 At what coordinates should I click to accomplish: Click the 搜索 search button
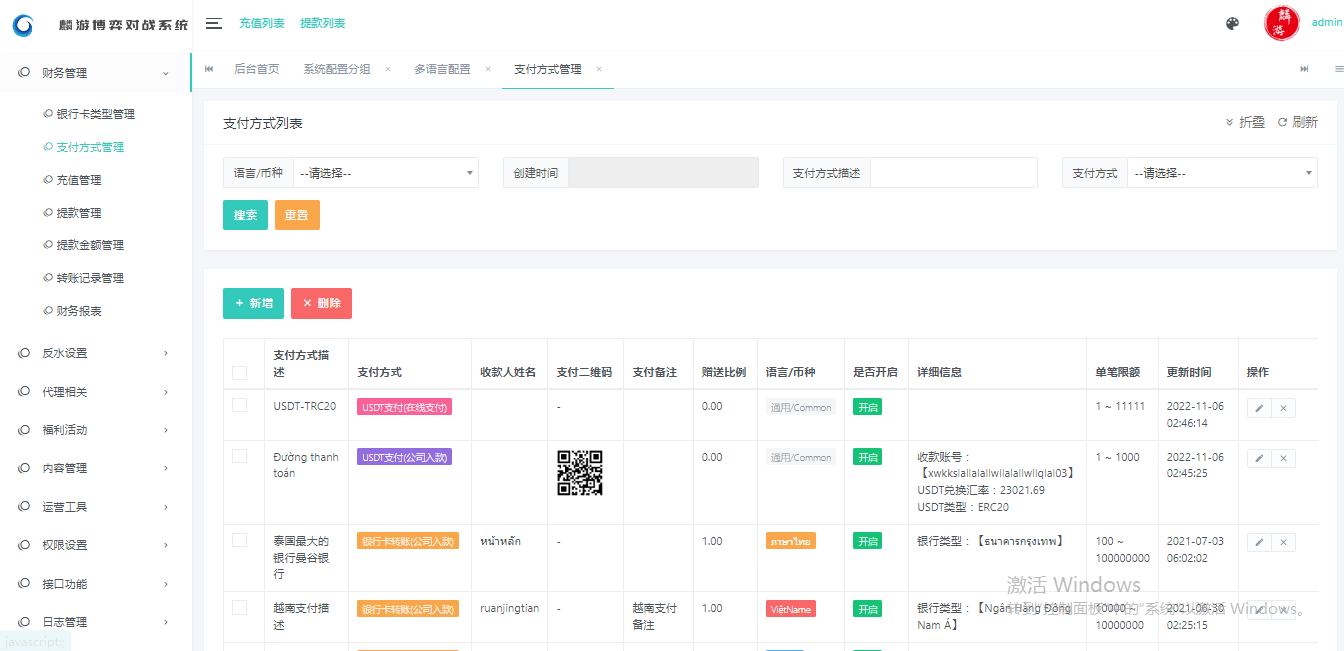tap(245, 215)
